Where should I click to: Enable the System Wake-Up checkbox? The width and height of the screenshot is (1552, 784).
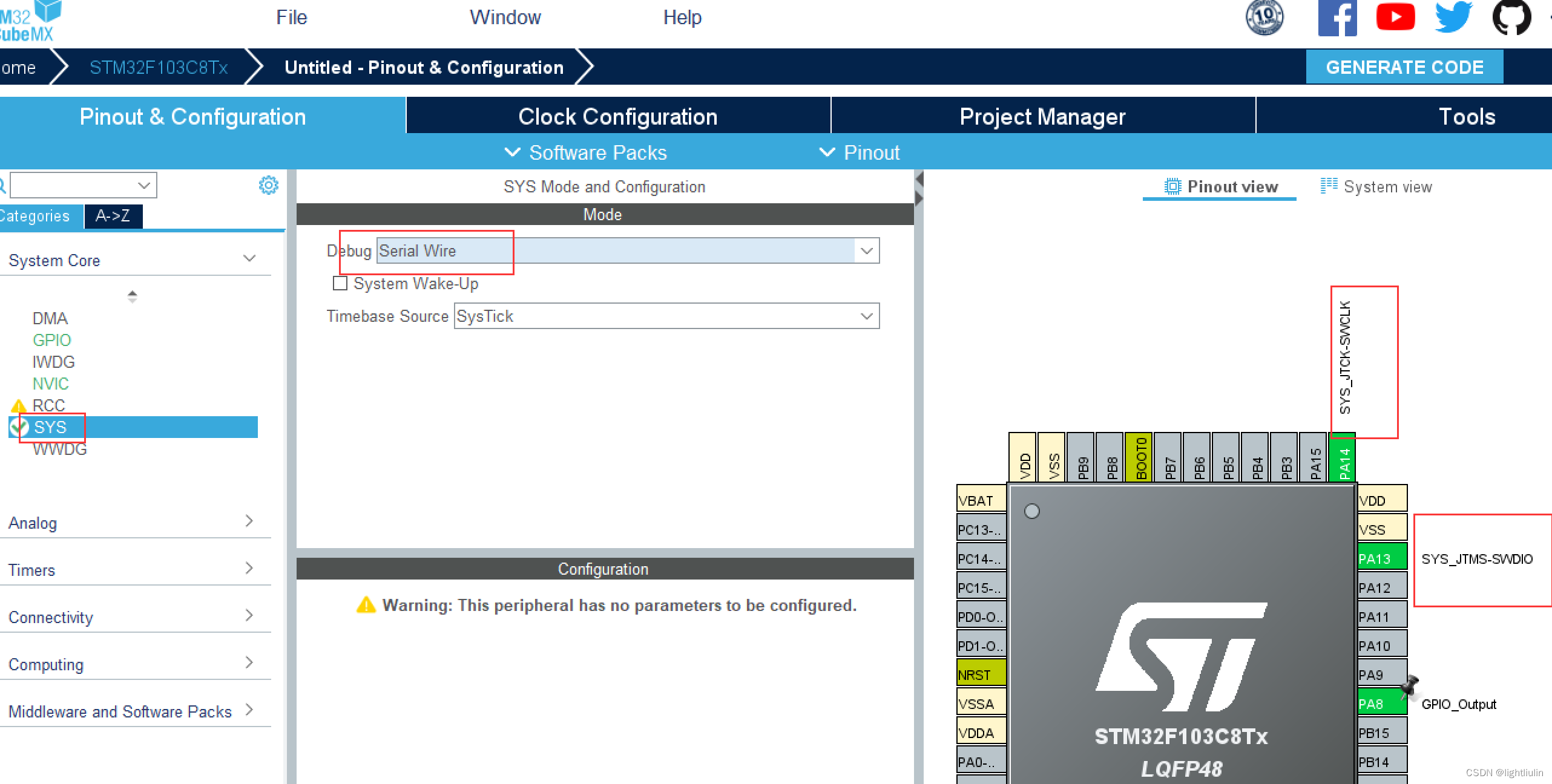pyautogui.click(x=340, y=283)
